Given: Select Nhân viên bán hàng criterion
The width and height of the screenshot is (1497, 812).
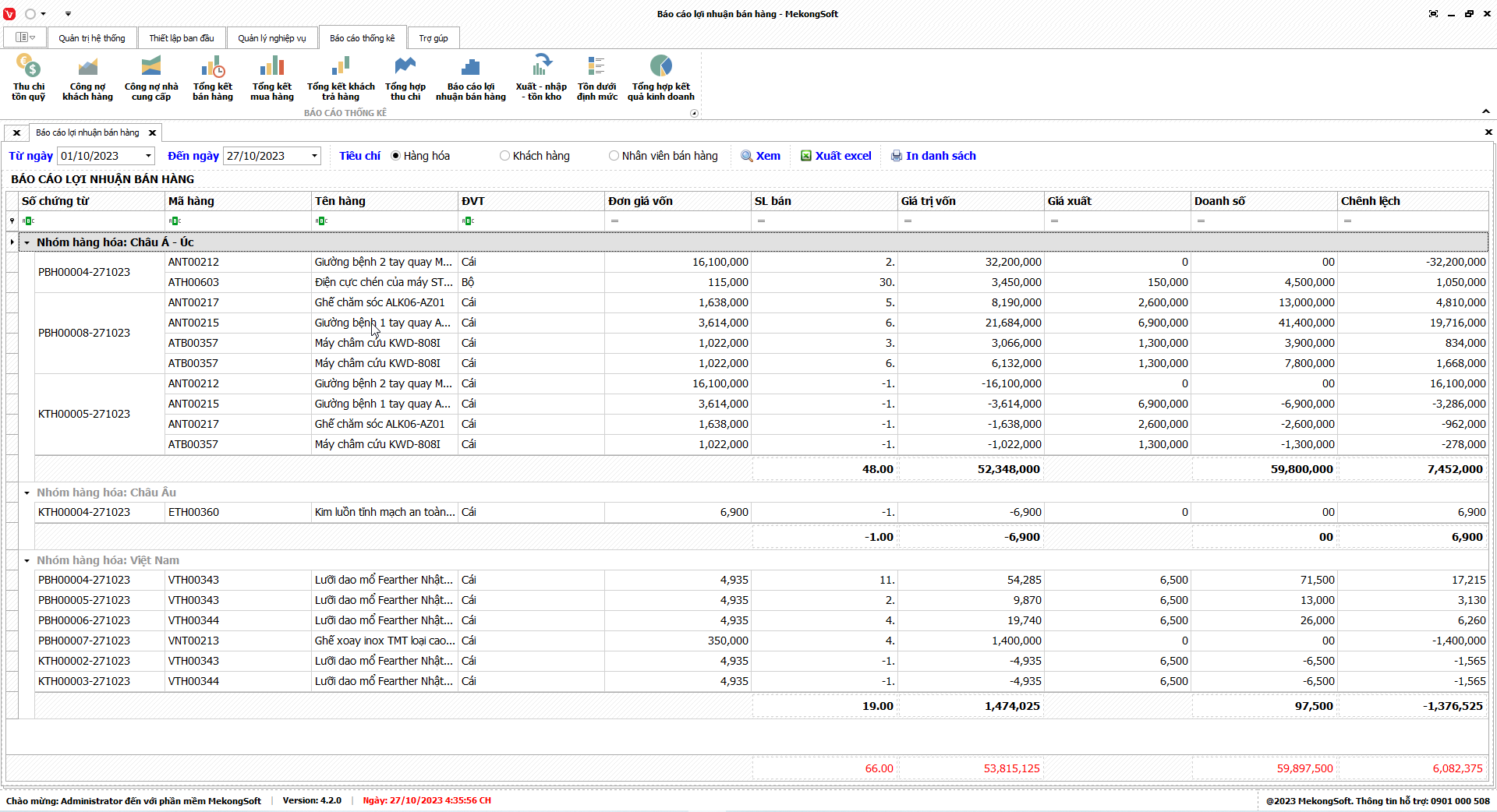Looking at the screenshot, I should pyautogui.click(x=614, y=156).
